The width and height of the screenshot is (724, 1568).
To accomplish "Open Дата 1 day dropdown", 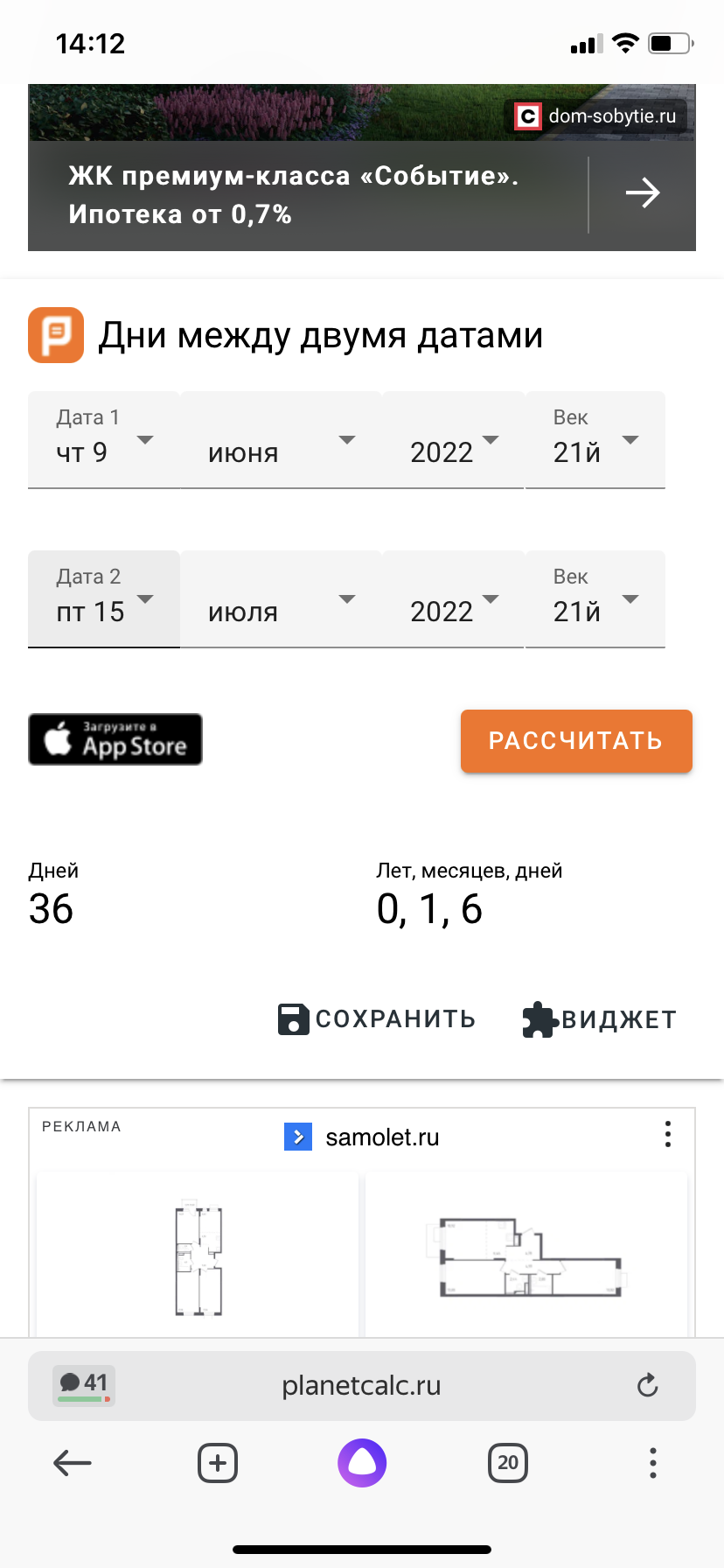I will click(x=104, y=440).
